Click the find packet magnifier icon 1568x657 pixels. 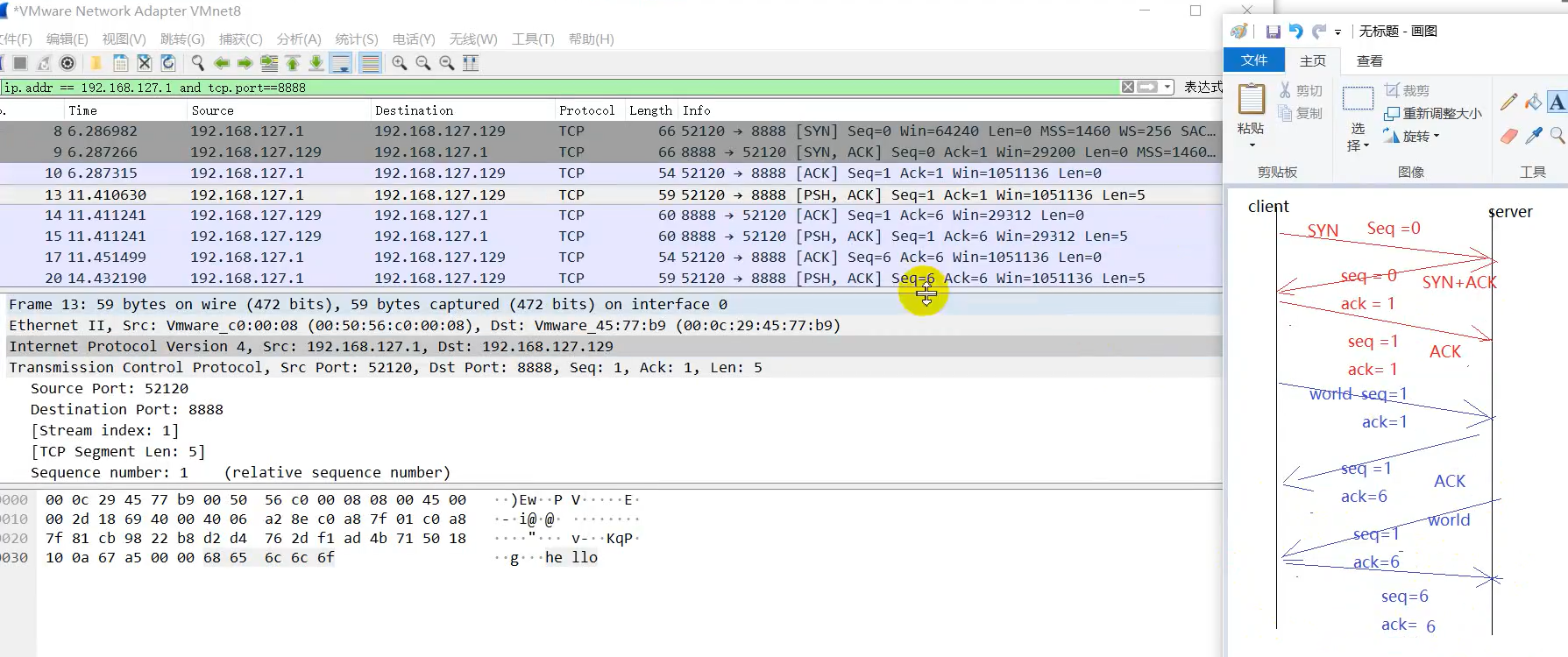pos(198,63)
